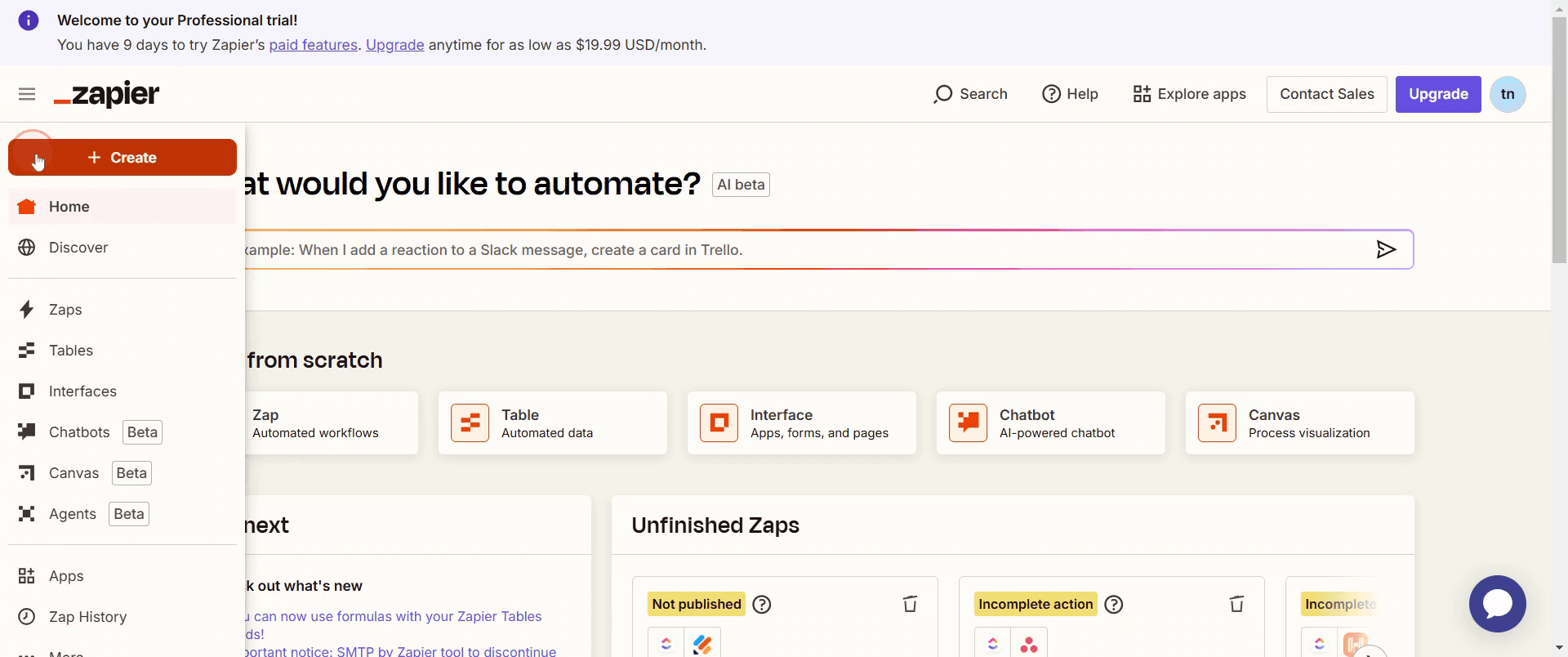Open Zap History in sidebar

click(122, 617)
